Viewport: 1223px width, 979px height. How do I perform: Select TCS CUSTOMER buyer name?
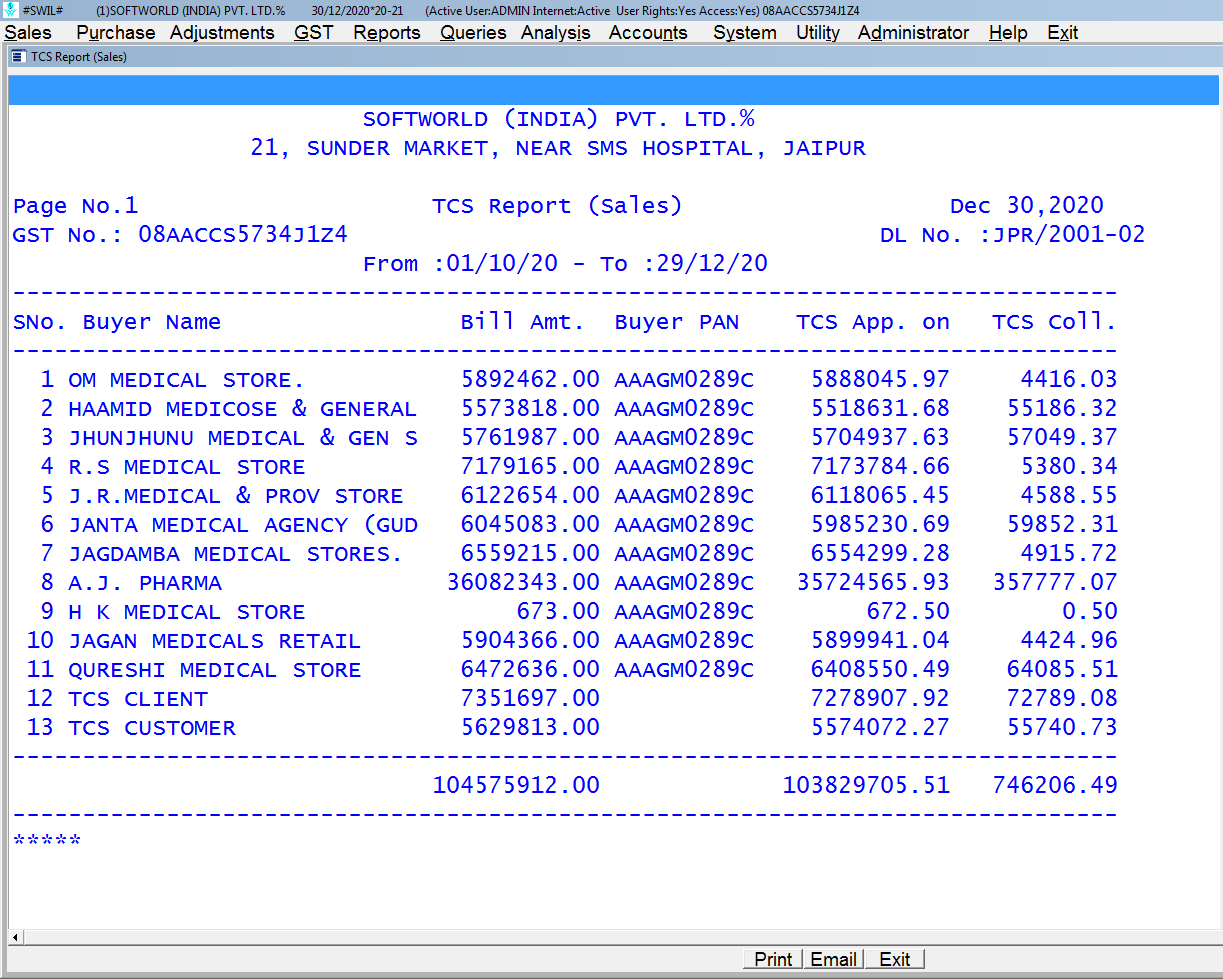click(x=152, y=728)
